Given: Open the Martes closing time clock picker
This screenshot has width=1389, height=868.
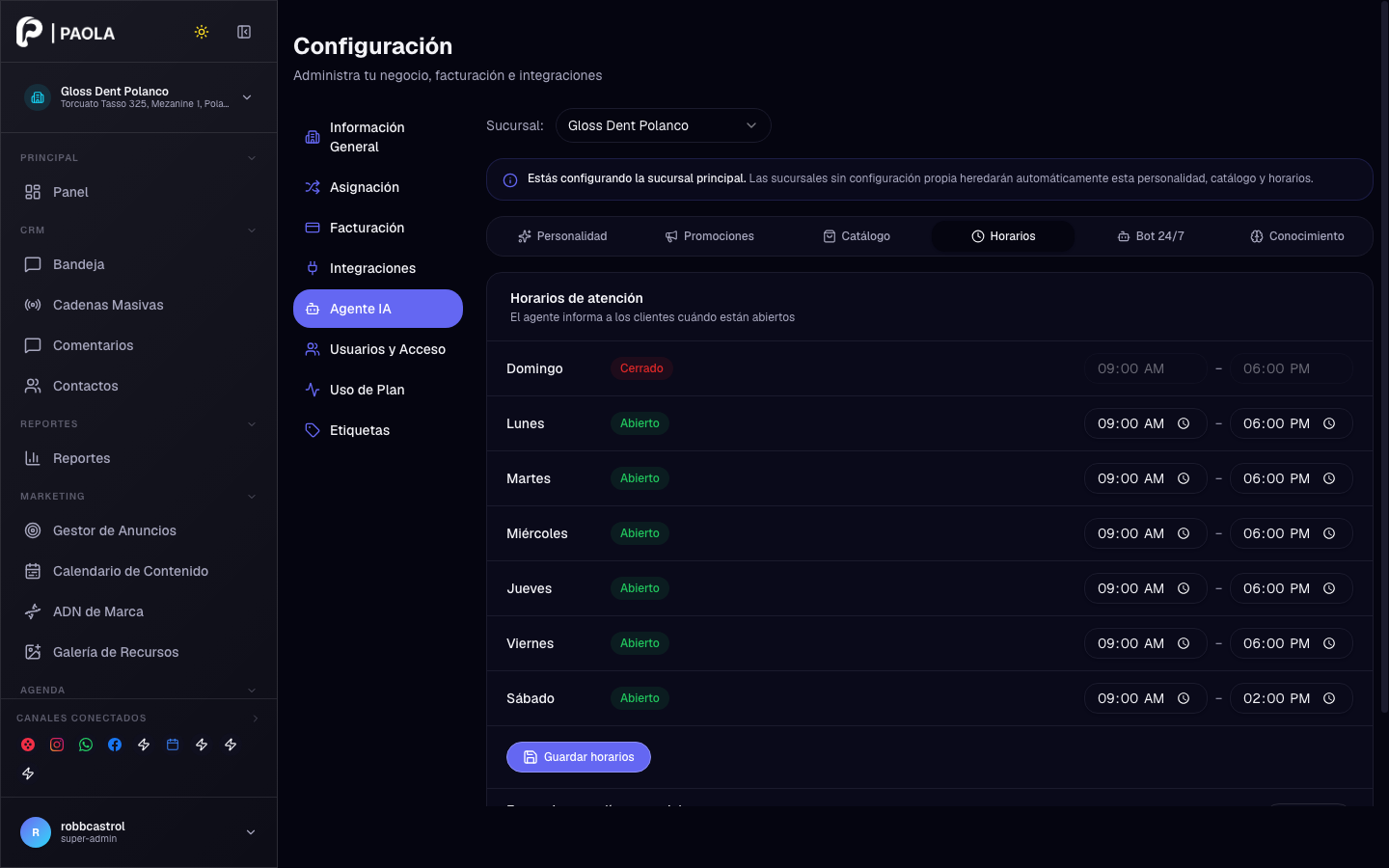Looking at the screenshot, I should [x=1329, y=478].
